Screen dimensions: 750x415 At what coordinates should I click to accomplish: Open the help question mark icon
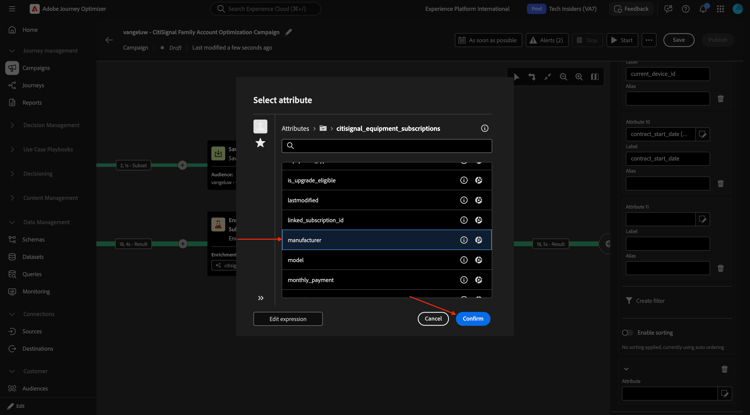tap(685, 9)
